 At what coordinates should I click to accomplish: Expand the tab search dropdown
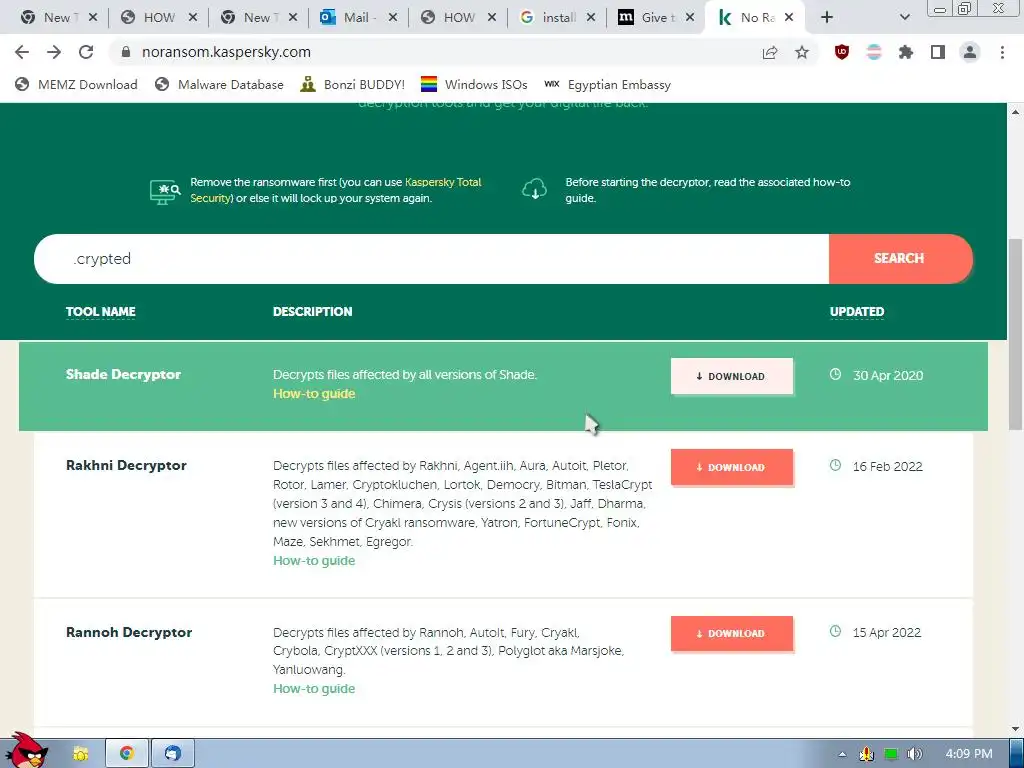(904, 18)
